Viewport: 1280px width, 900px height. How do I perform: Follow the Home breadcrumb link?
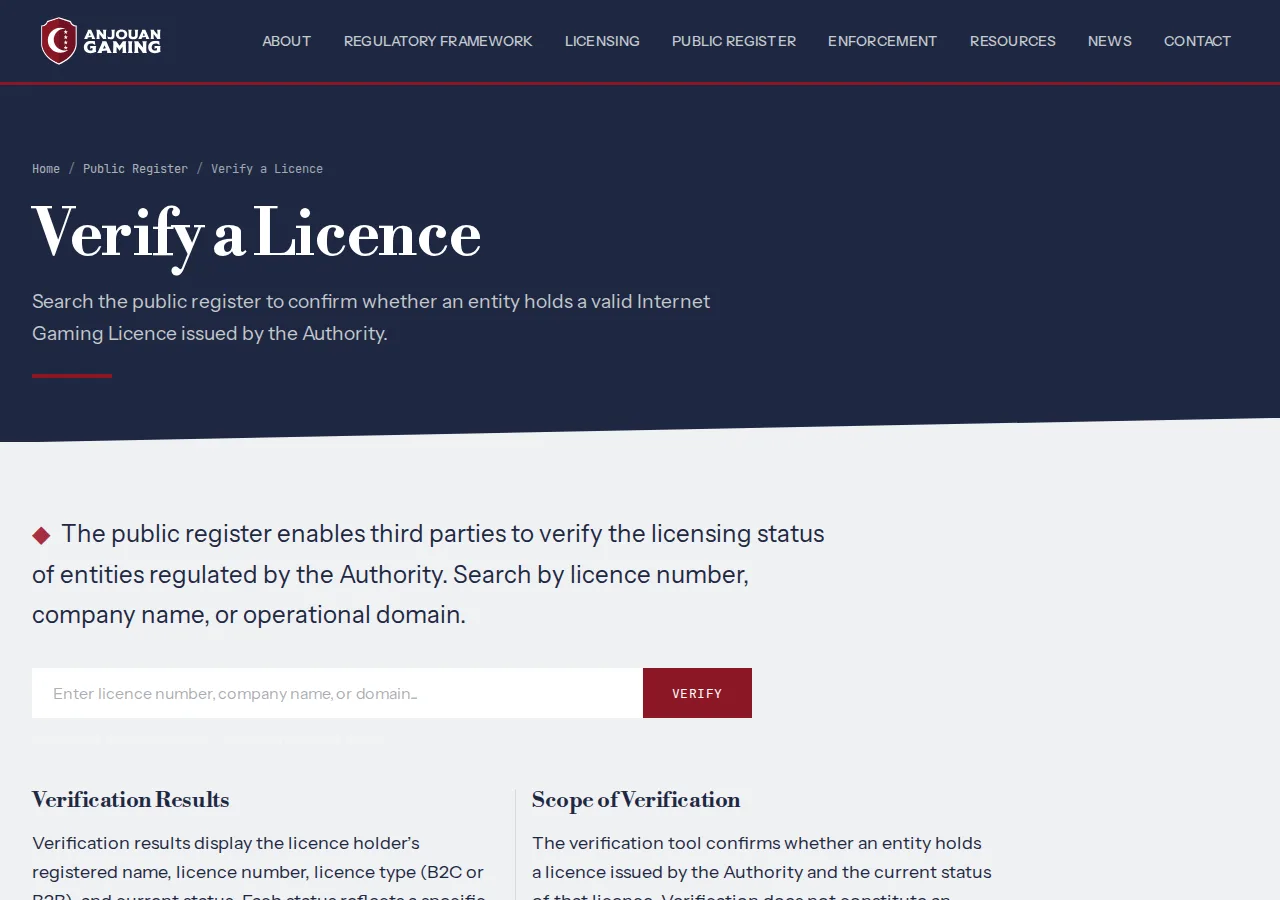pos(46,169)
